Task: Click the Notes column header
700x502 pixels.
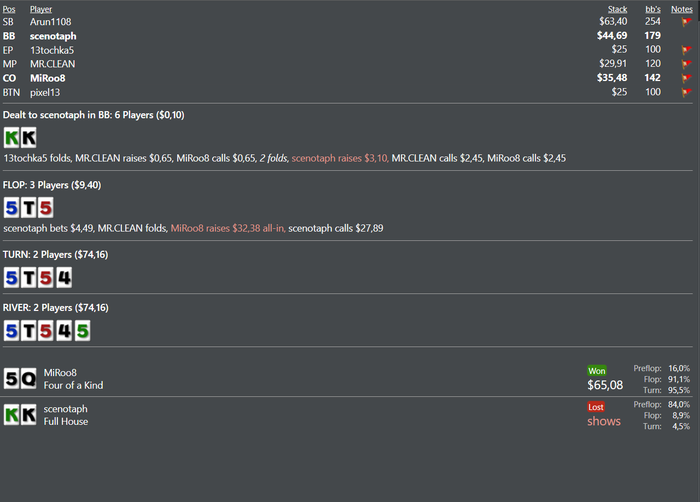Action: [x=681, y=9]
